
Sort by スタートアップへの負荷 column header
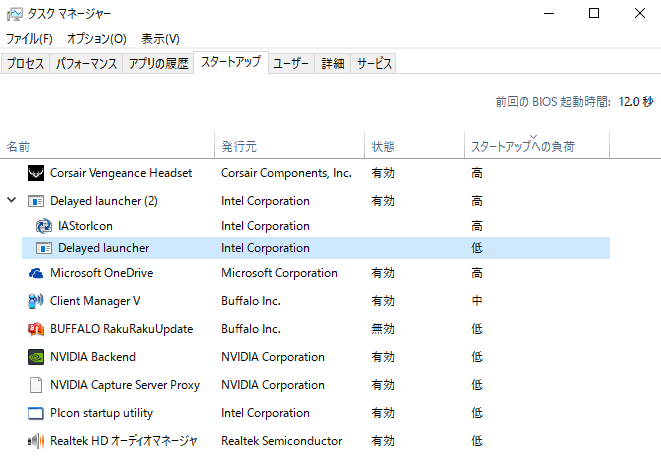pyautogui.click(x=537, y=146)
